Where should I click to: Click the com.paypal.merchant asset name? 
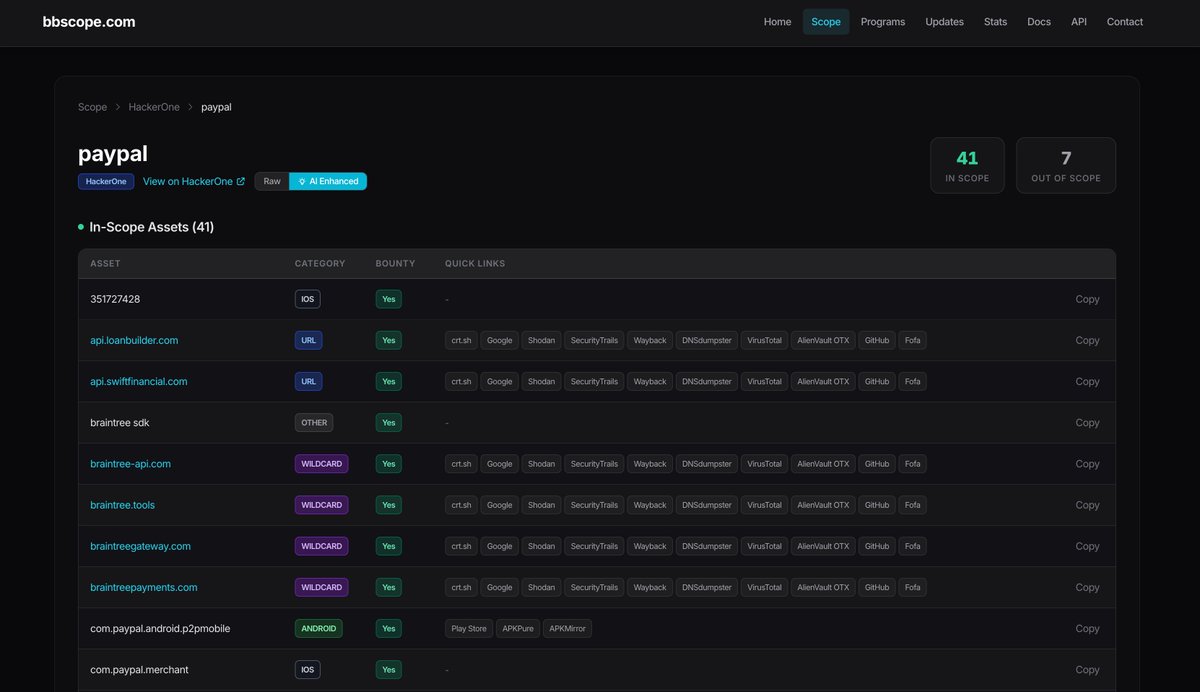(139, 670)
